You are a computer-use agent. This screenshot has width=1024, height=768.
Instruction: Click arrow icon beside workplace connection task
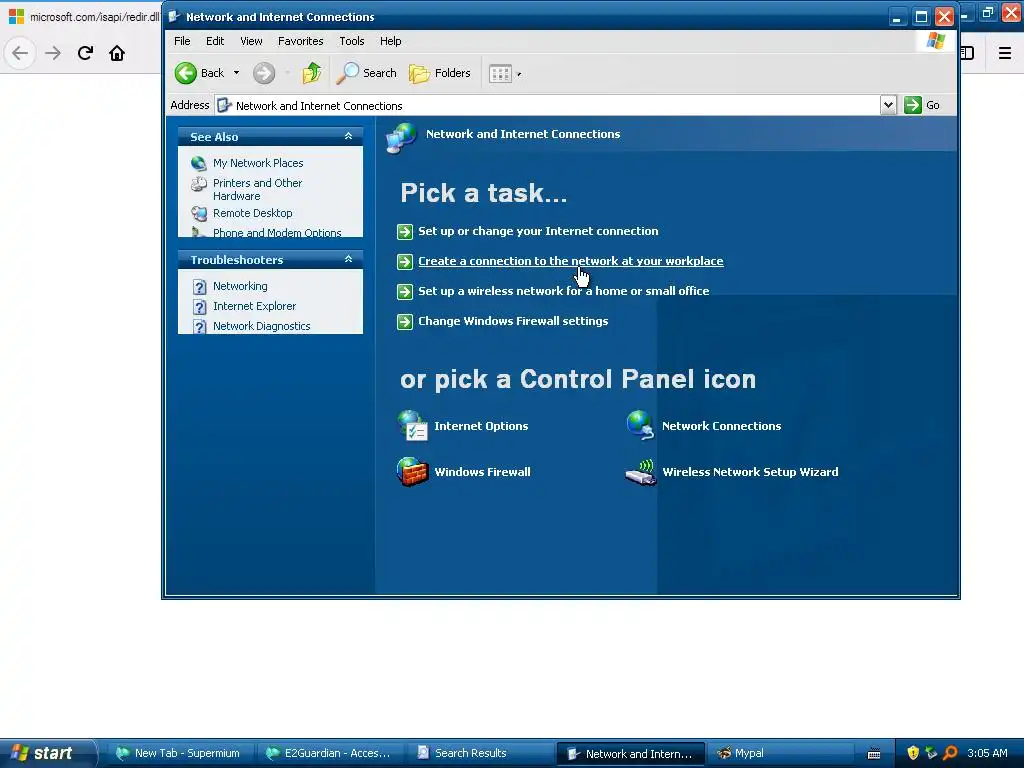(x=405, y=262)
